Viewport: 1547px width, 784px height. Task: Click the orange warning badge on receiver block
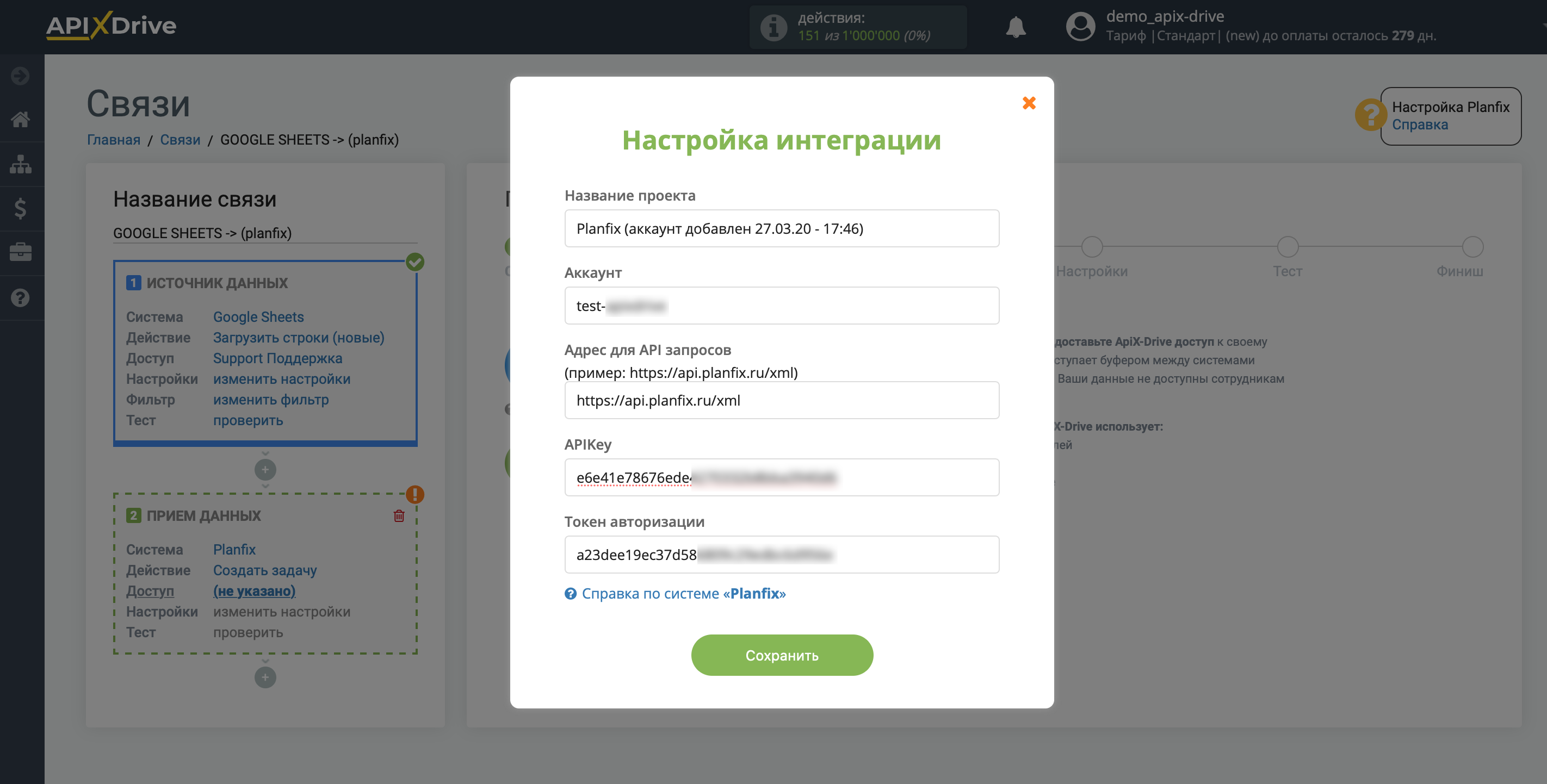[415, 494]
